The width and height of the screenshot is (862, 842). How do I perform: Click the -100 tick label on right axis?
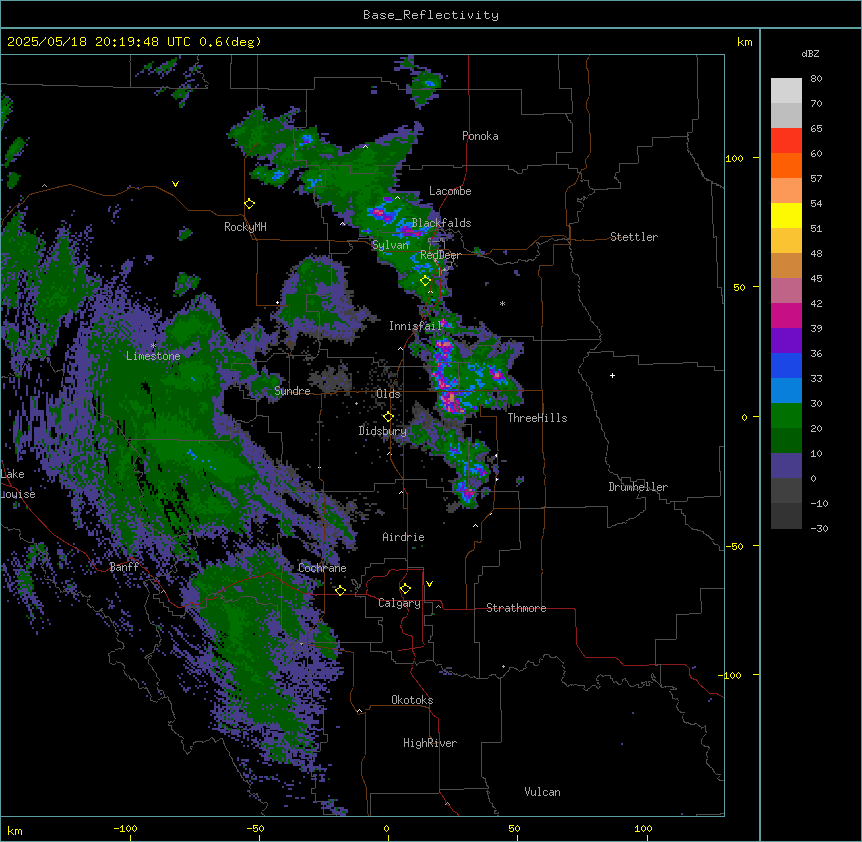pos(731,675)
